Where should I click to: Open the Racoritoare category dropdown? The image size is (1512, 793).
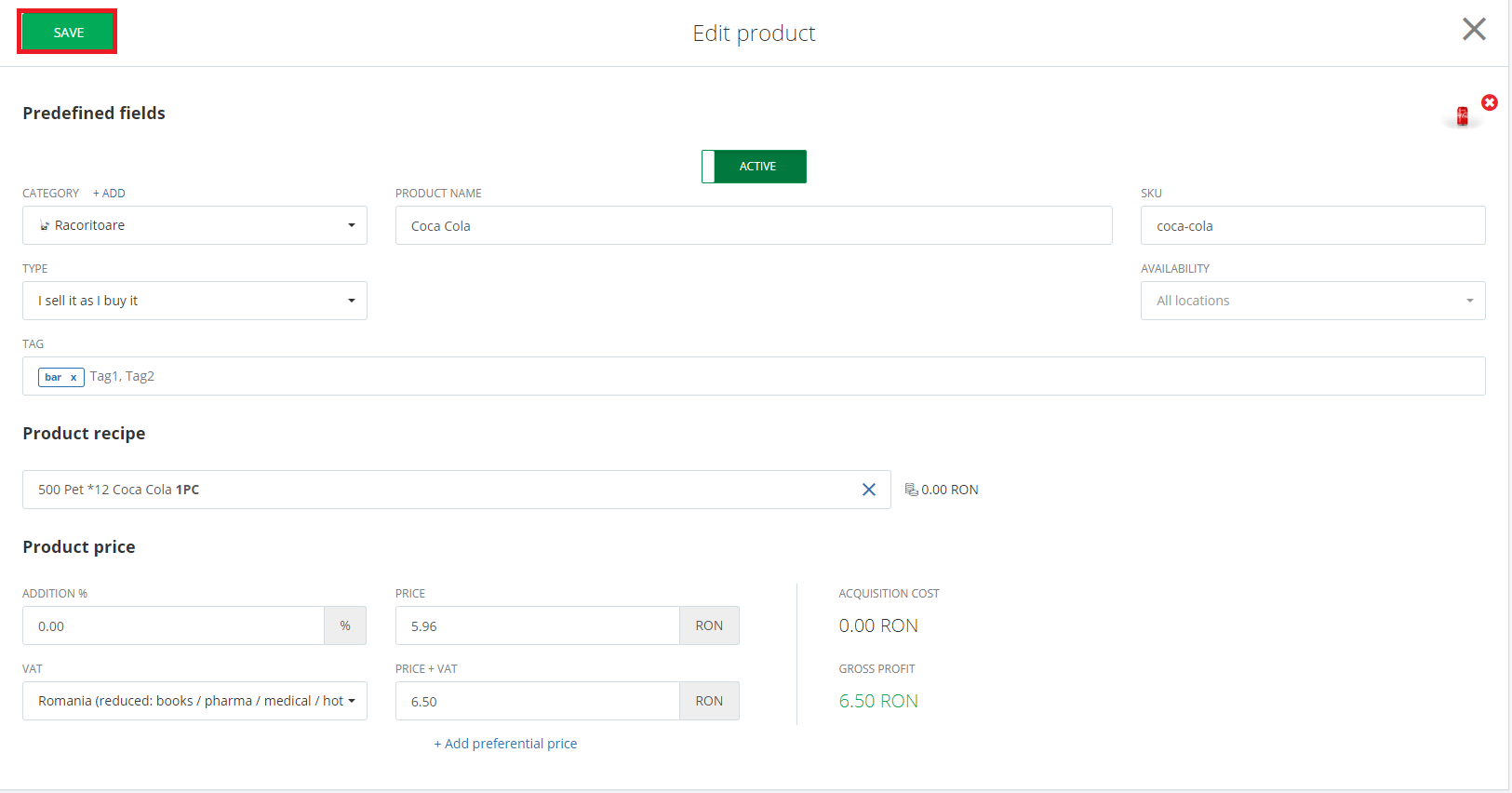pyautogui.click(x=194, y=225)
